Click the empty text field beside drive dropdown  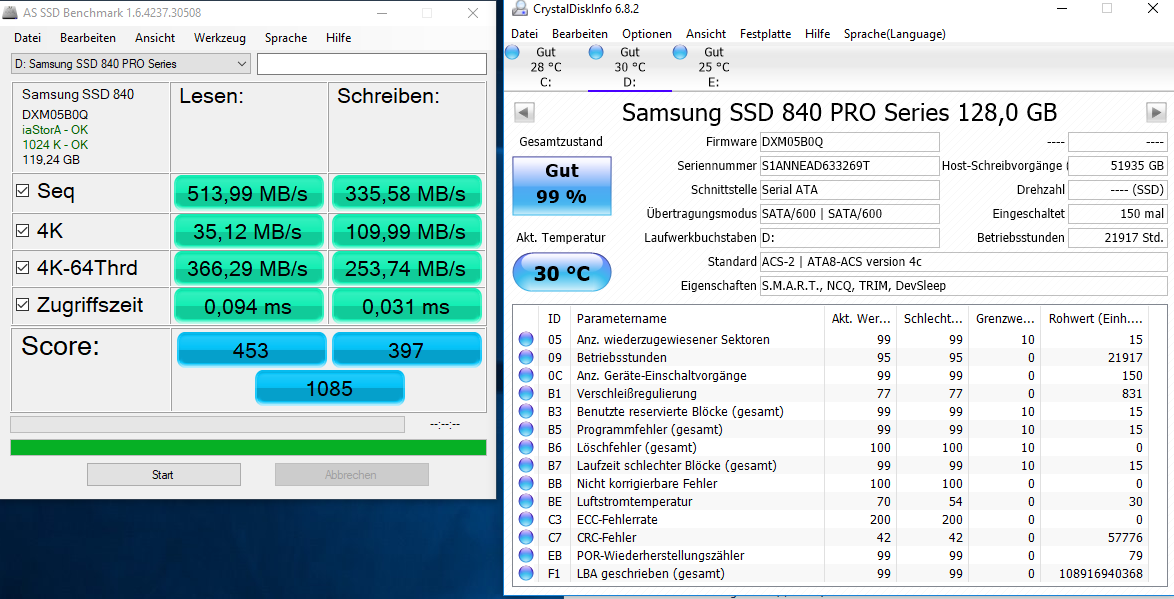pyautogui.click(x=371, y=64)
